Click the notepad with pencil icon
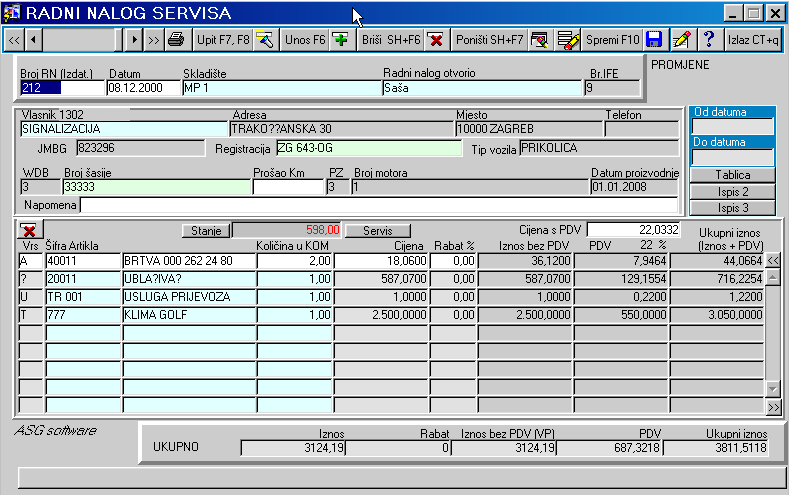The image size is (789, 495). [682, 40]
